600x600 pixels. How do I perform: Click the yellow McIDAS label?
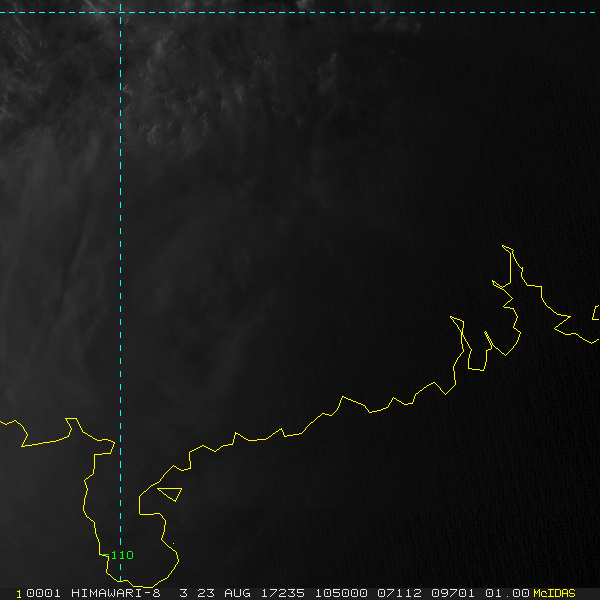tap(554, 593)
